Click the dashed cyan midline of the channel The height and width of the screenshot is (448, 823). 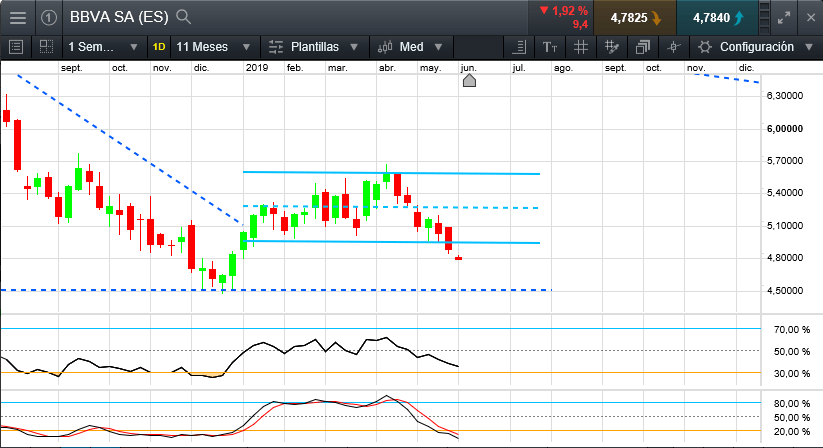(x=391, y=207)
